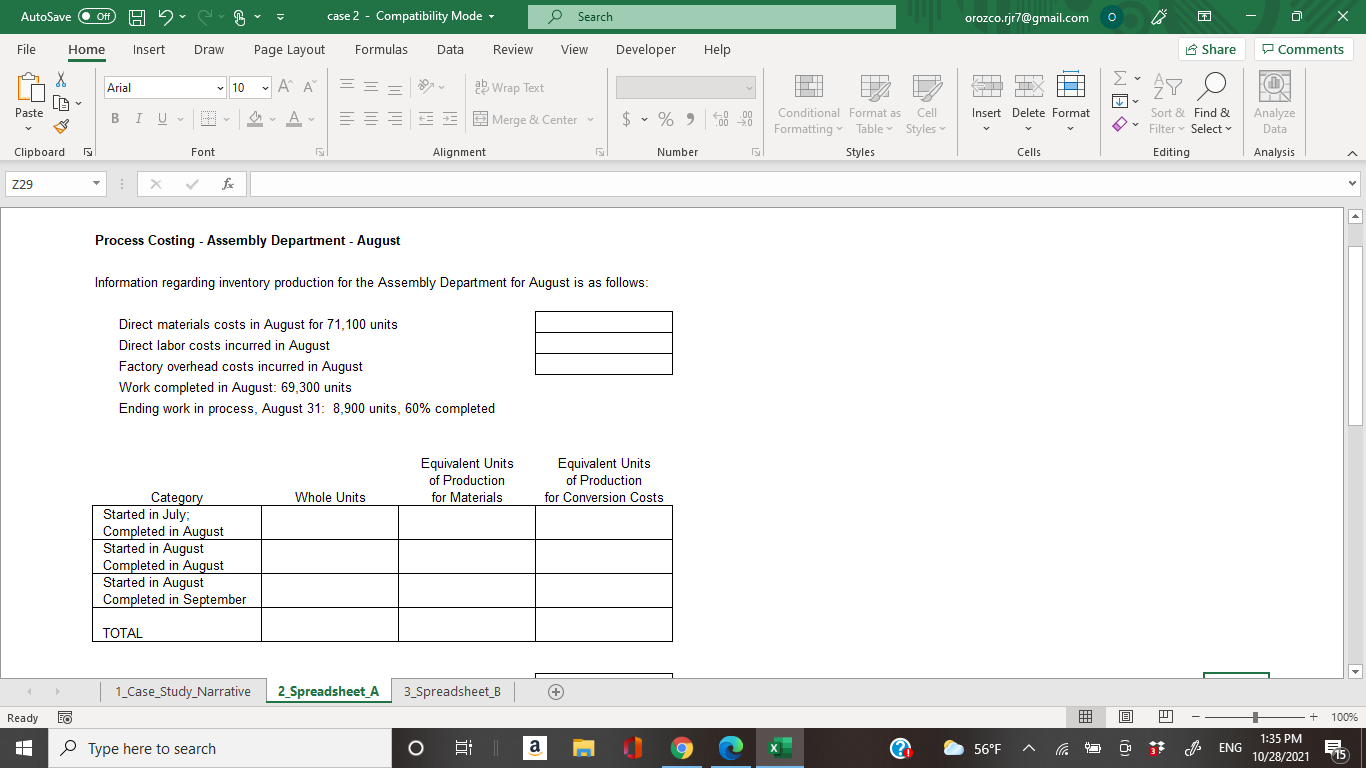
Task: Switch to the Page Layout tab
Action: pos(289,49)
